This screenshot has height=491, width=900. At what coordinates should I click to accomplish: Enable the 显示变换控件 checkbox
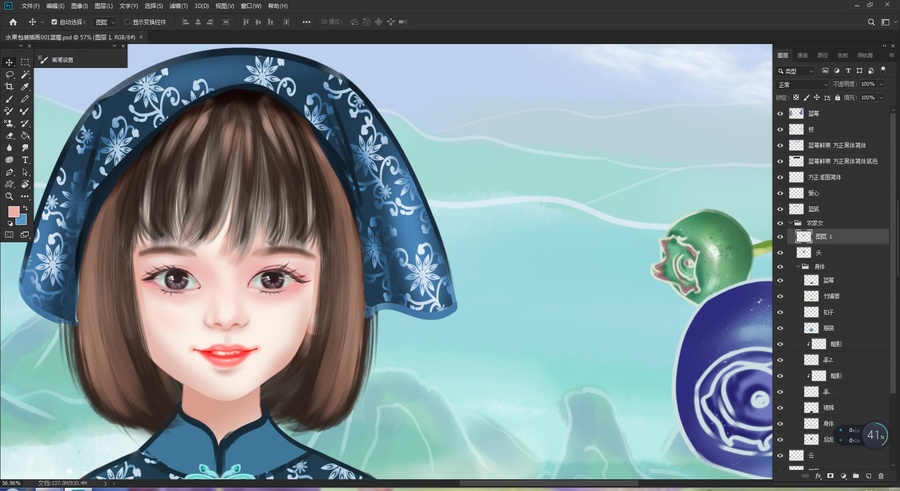pyautogui.click(x=127, y=22)
